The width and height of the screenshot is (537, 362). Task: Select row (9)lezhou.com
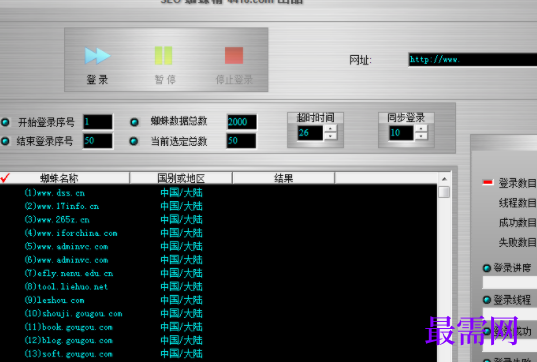[x=218, y=300]
